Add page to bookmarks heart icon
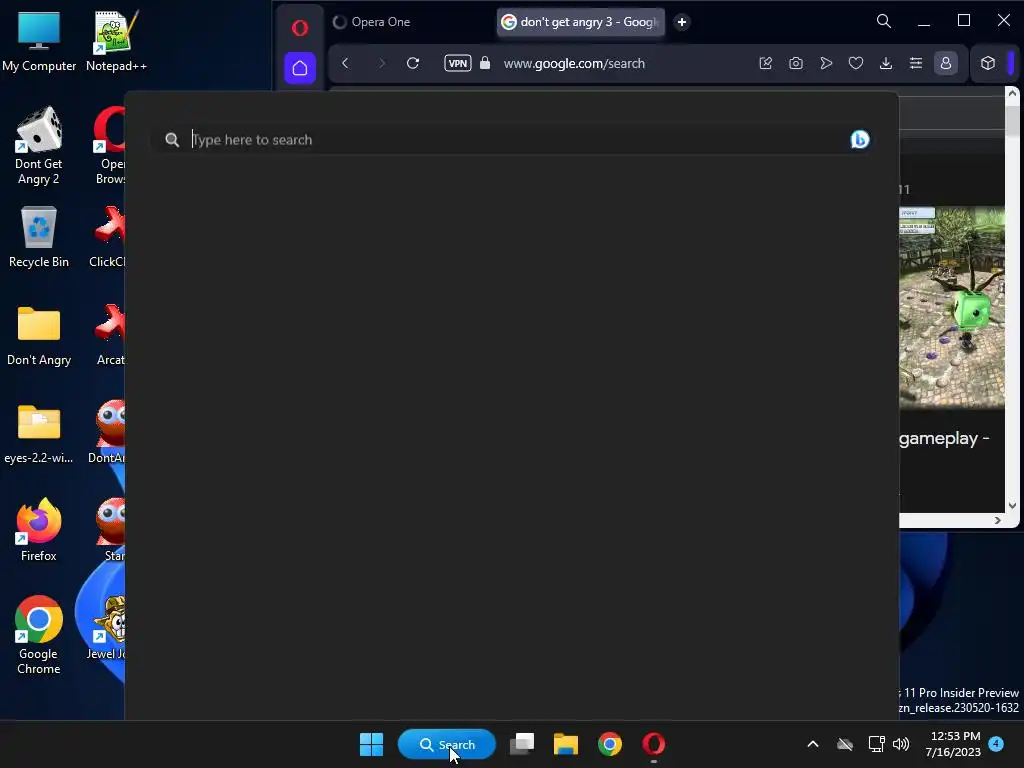This screenshot has height=768, width=1024. click(856, 63)
